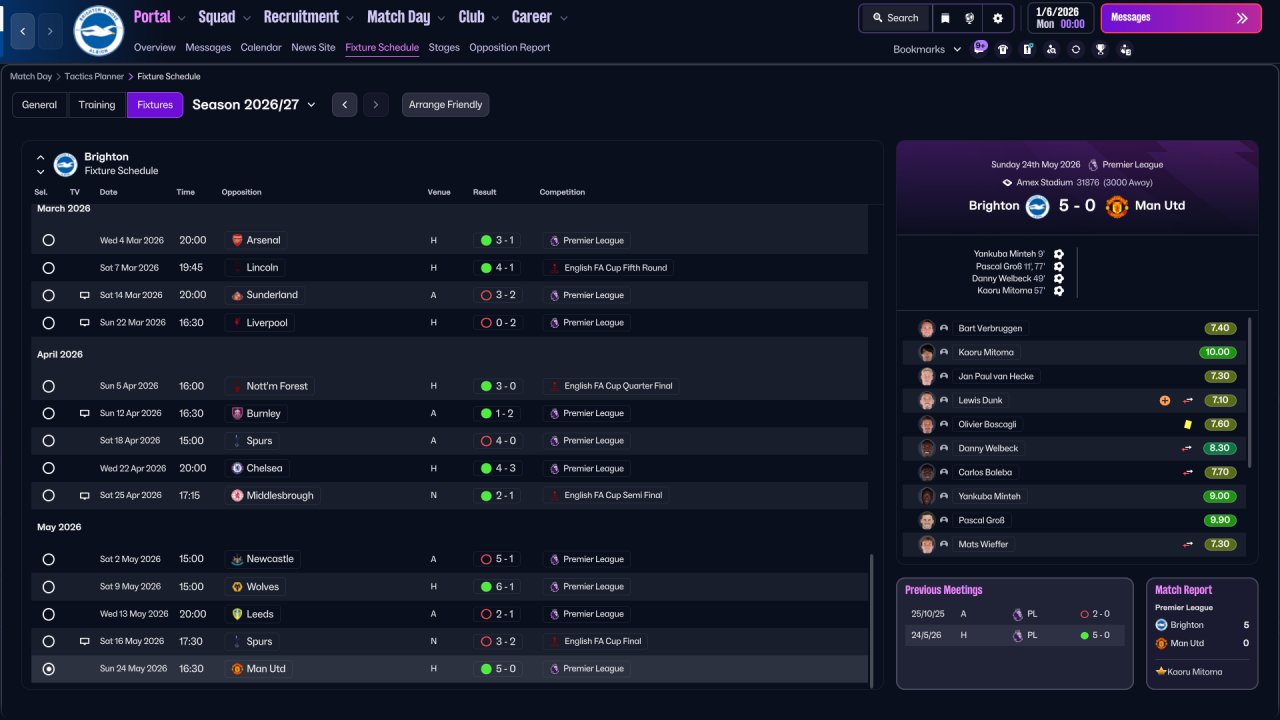The height and width of the screenshot is (720, 1280).
Task: Click the date and time display 1/6/2026
Action: pos(1059,18)
